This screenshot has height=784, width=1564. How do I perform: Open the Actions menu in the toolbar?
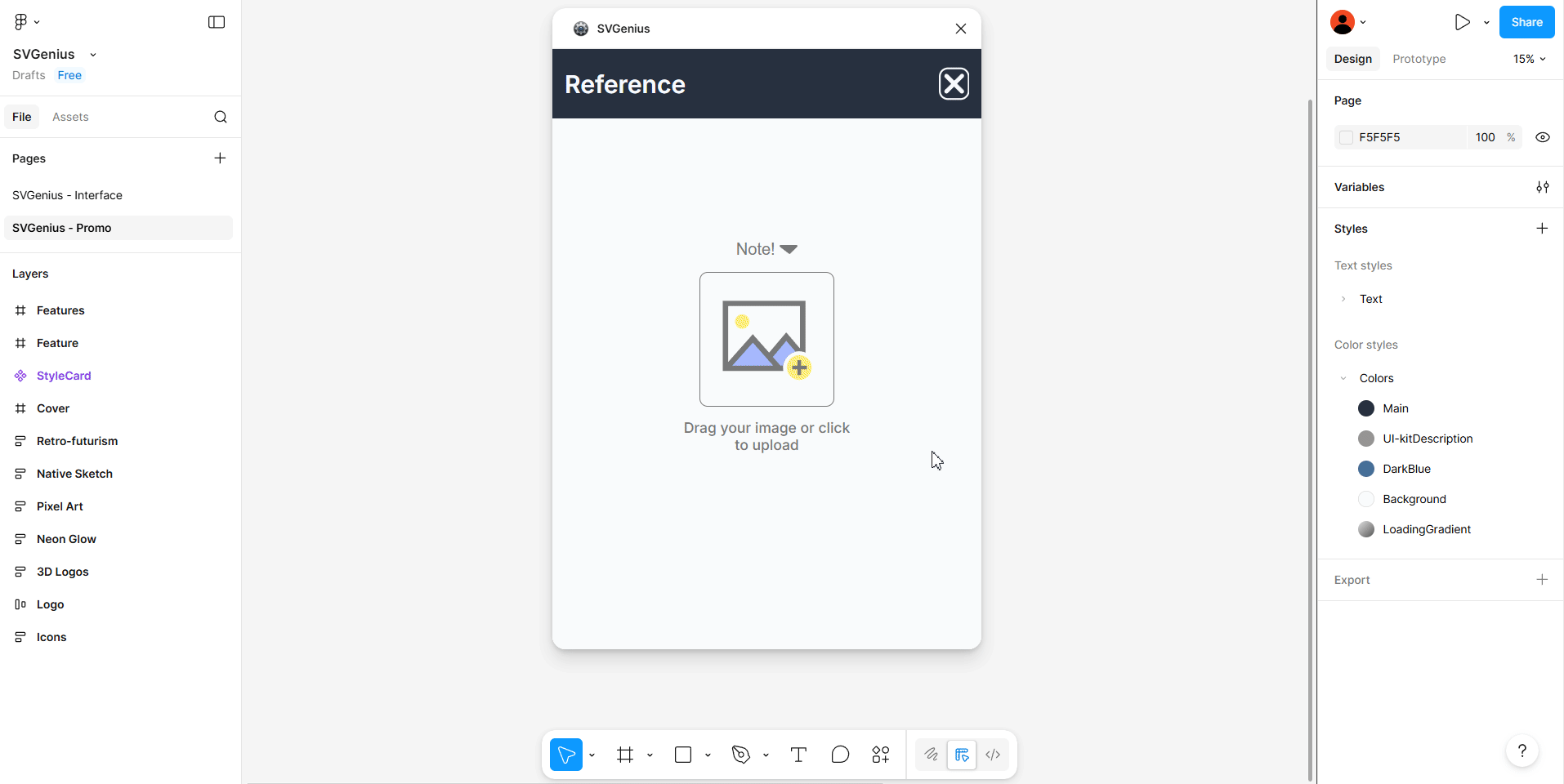(882, 755)
